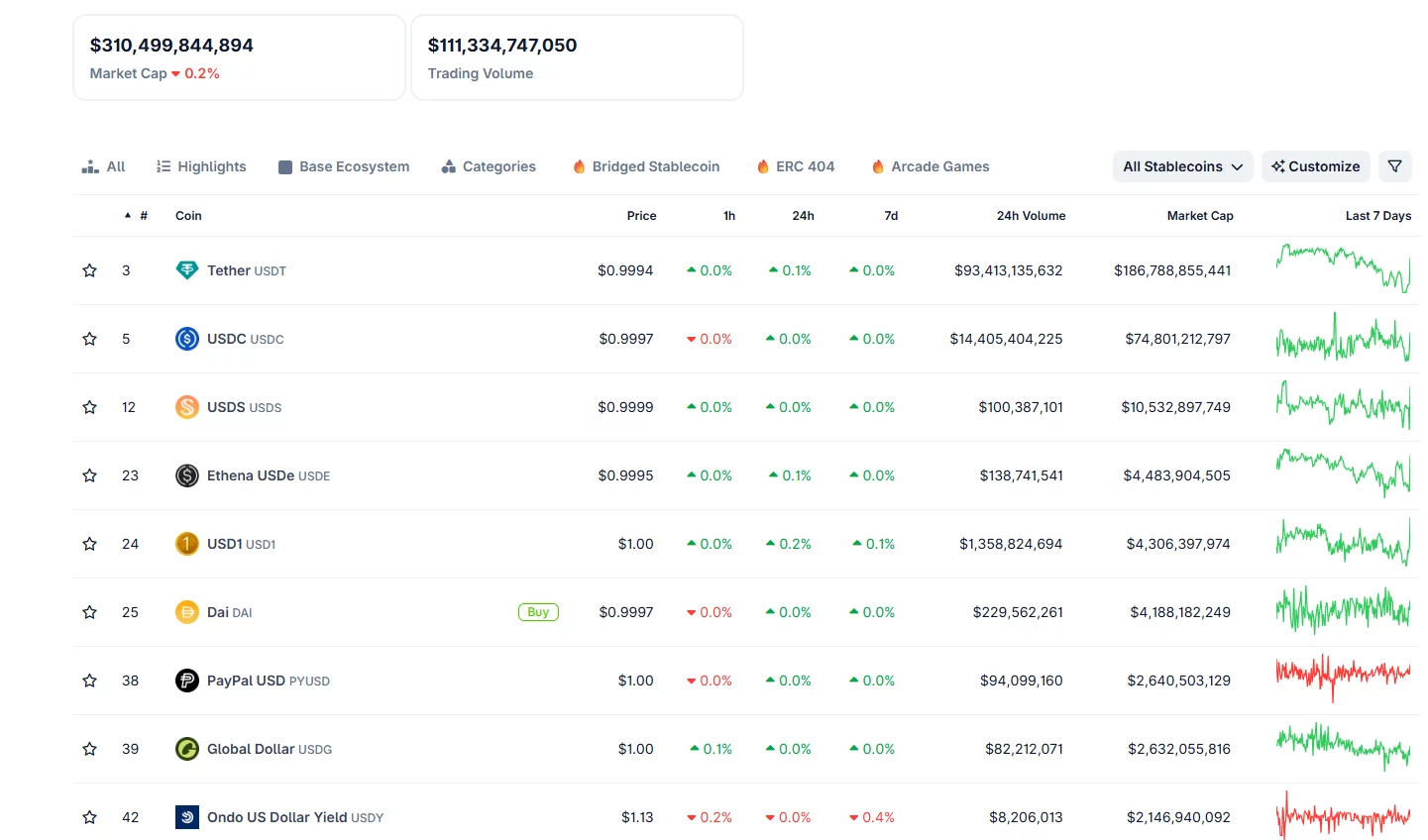This screenshot has width=1428, height=840.
Task: Sort by 24h Volume column header
Action: tap(1031, 215)
